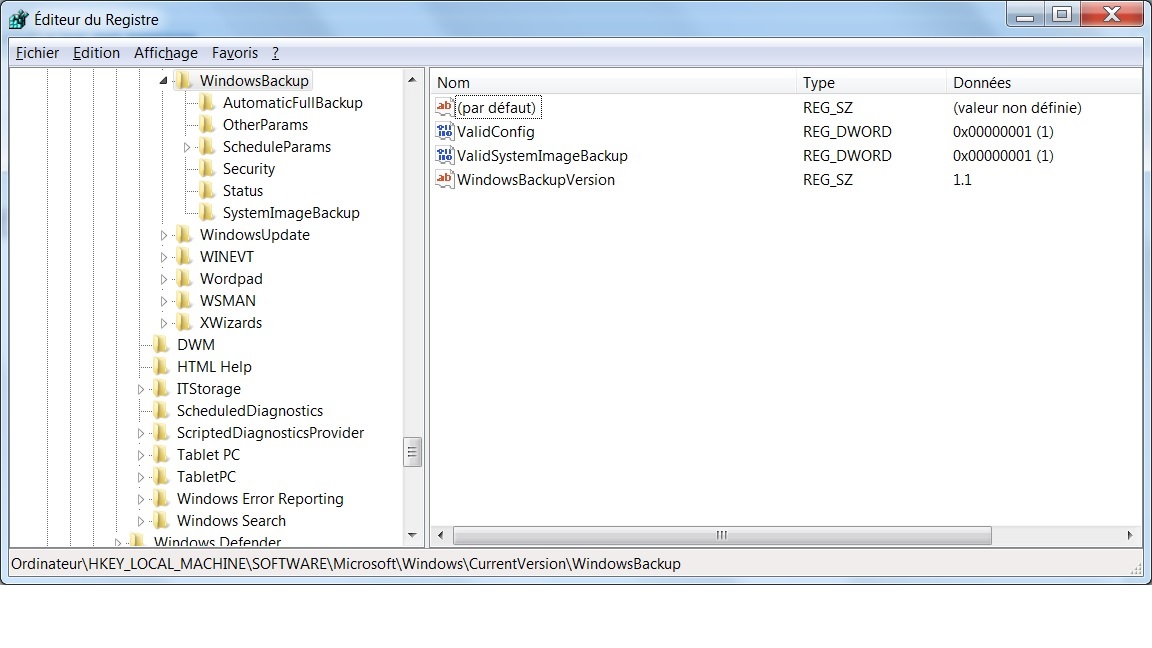This screenshot has height=648, width=1152.
Task: Expand the Windows Search key
Action: tap(140, 522)
